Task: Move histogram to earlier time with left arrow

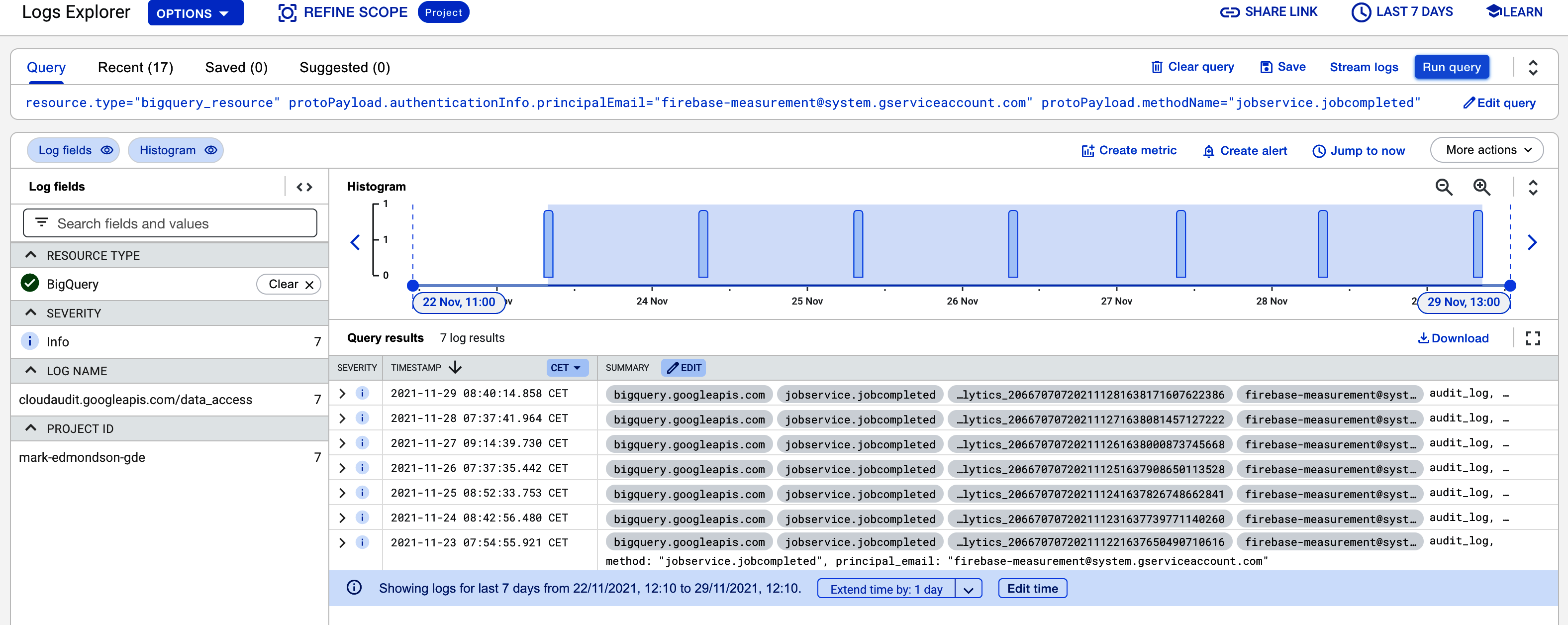Action: pos(356,242)
